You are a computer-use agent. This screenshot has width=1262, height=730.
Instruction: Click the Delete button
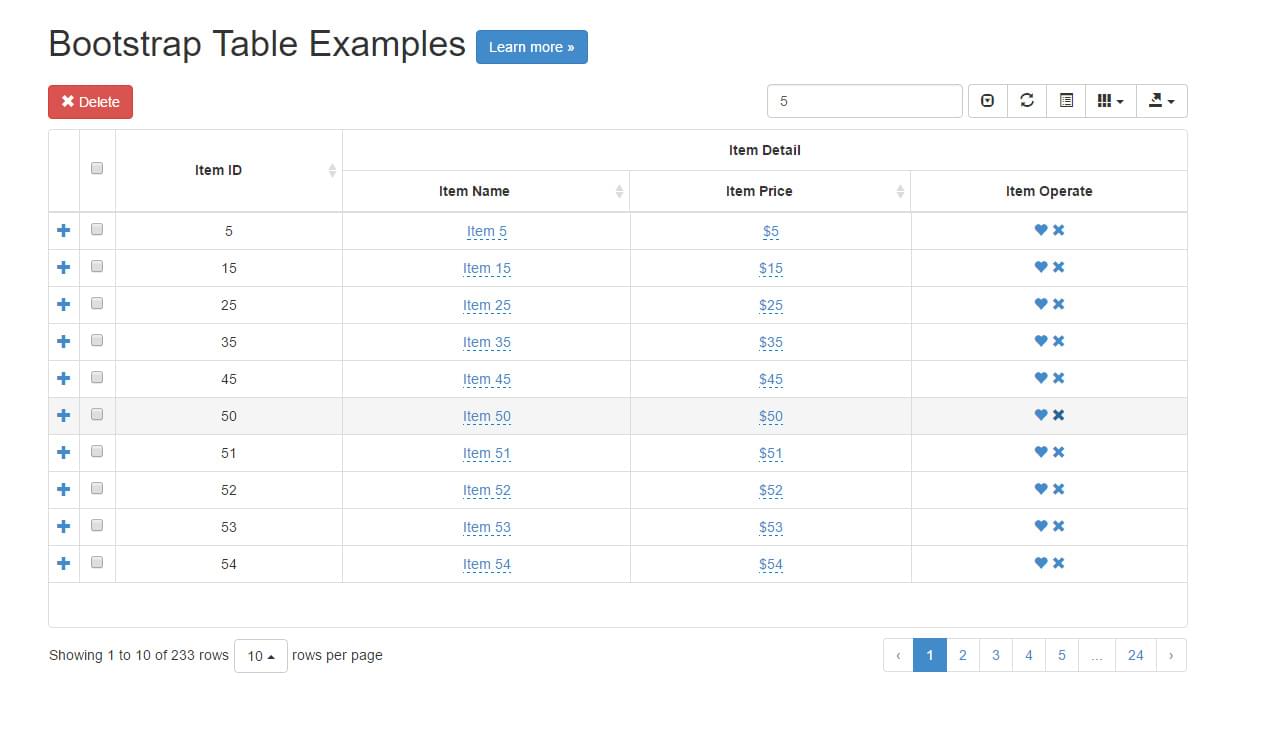coord(90,101)
